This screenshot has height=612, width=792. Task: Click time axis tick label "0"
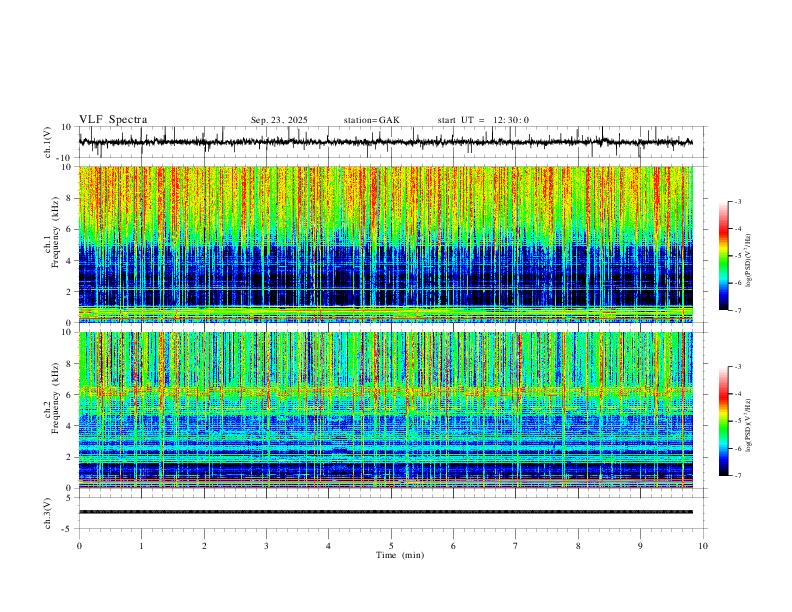(x=79, y=546)
